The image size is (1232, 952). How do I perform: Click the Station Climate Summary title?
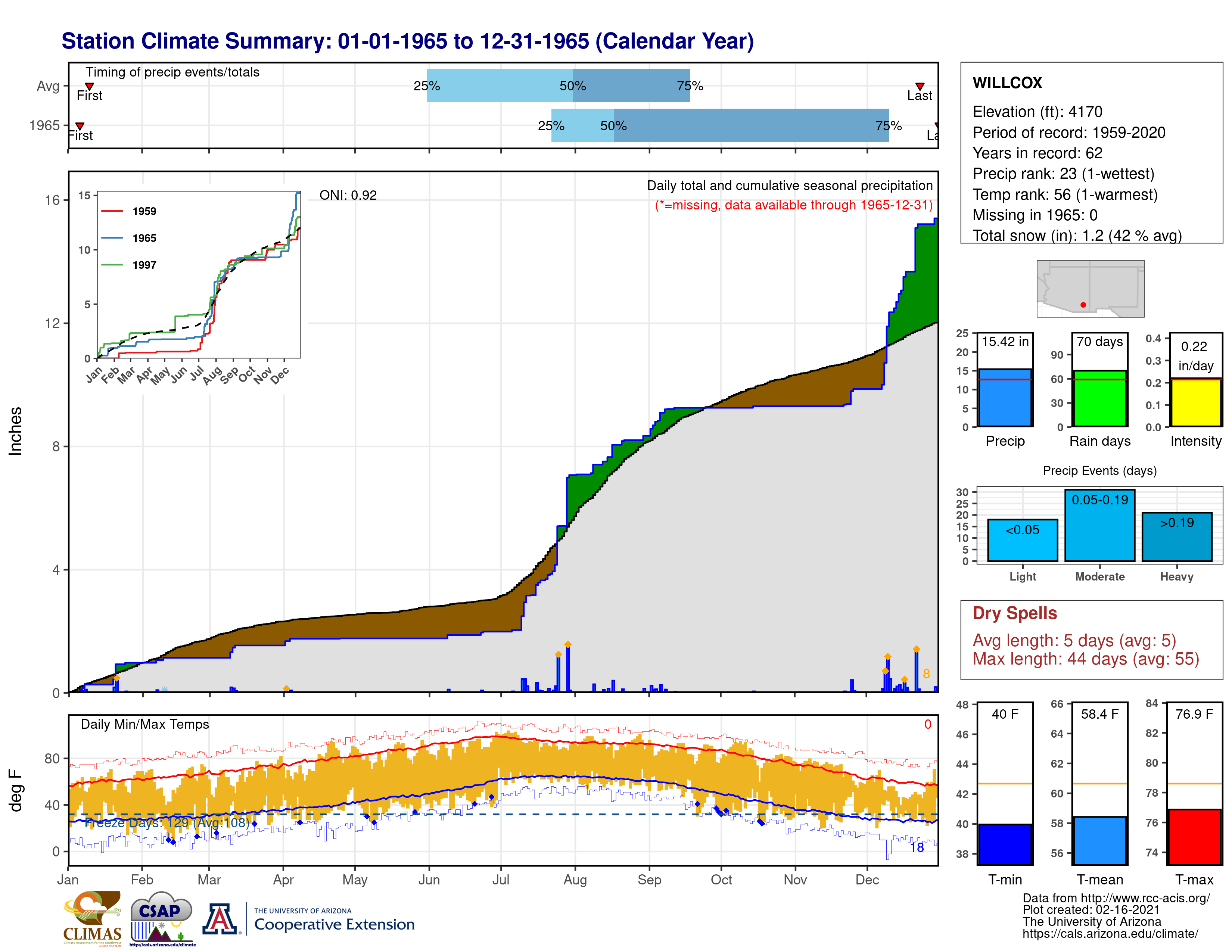click(407, 41)
